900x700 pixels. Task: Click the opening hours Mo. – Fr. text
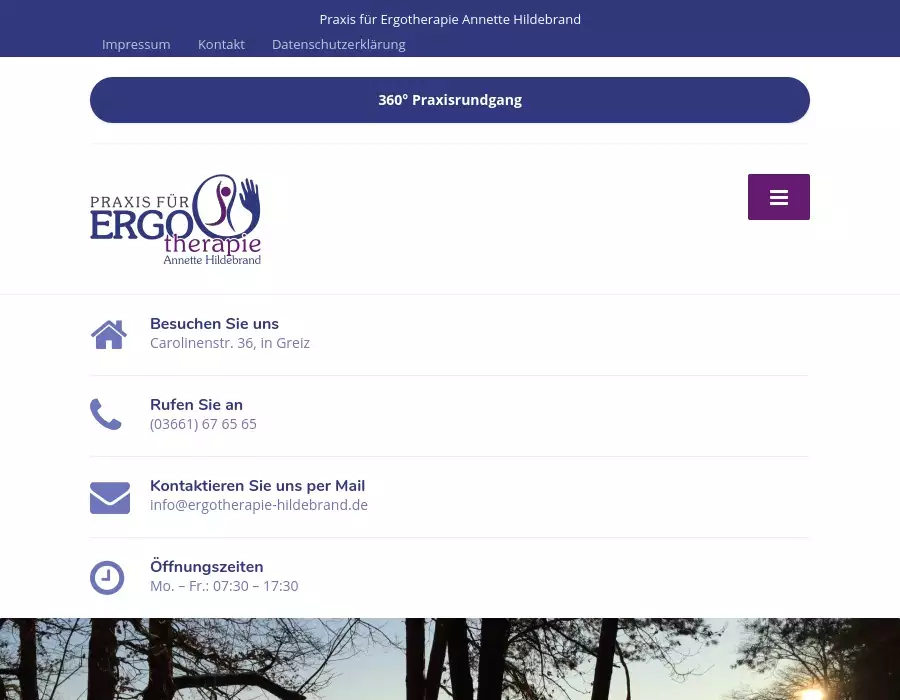[224, 586]
